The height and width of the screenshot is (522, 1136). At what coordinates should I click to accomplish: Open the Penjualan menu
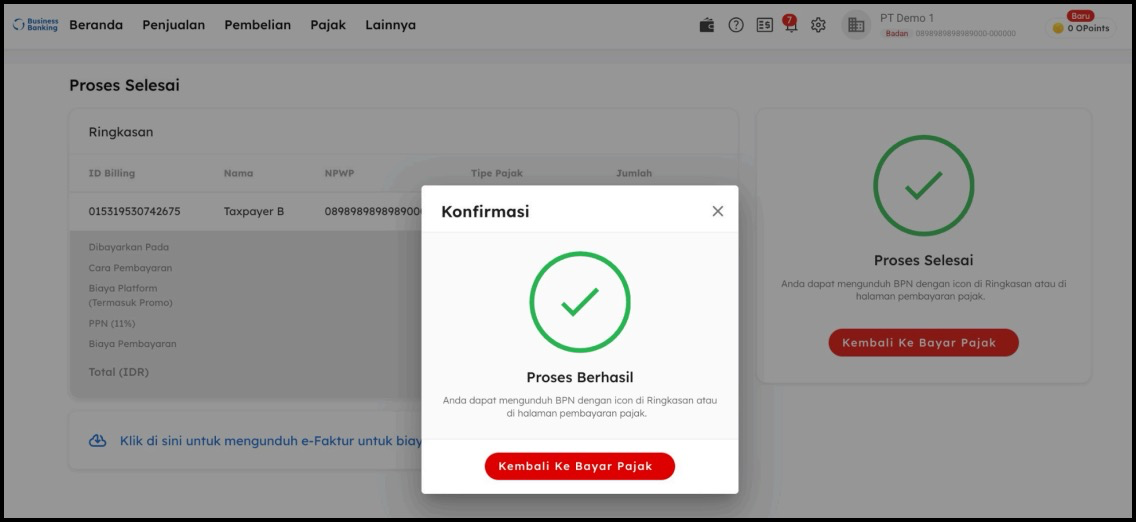tap(173, 25)
